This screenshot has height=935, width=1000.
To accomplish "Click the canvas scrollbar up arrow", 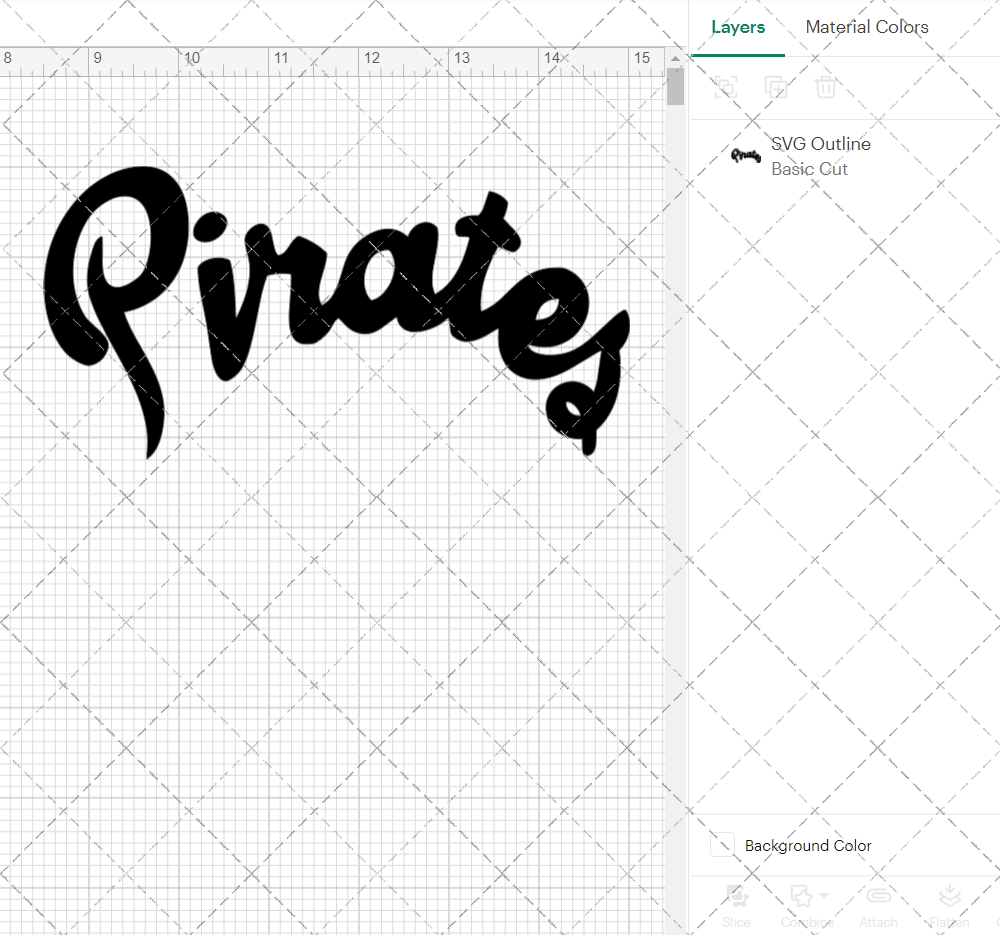I will click(x=675, y=58).
